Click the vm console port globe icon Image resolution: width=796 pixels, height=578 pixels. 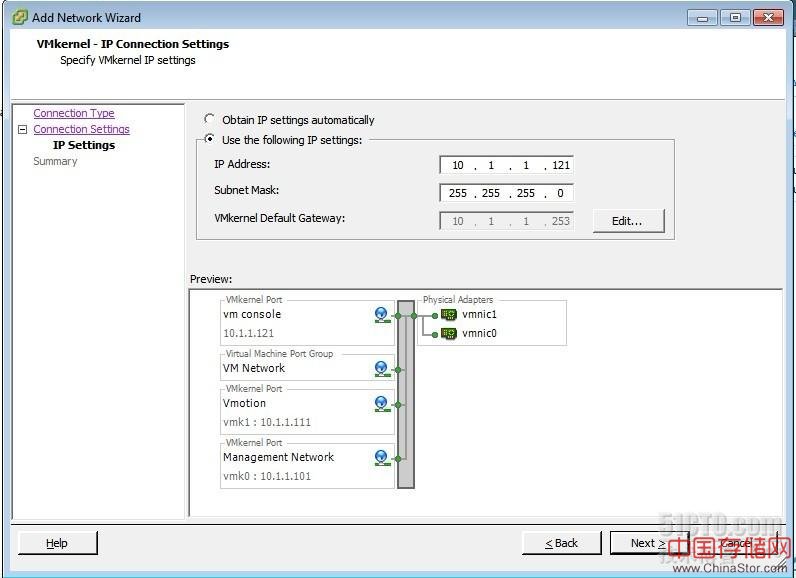381,315
